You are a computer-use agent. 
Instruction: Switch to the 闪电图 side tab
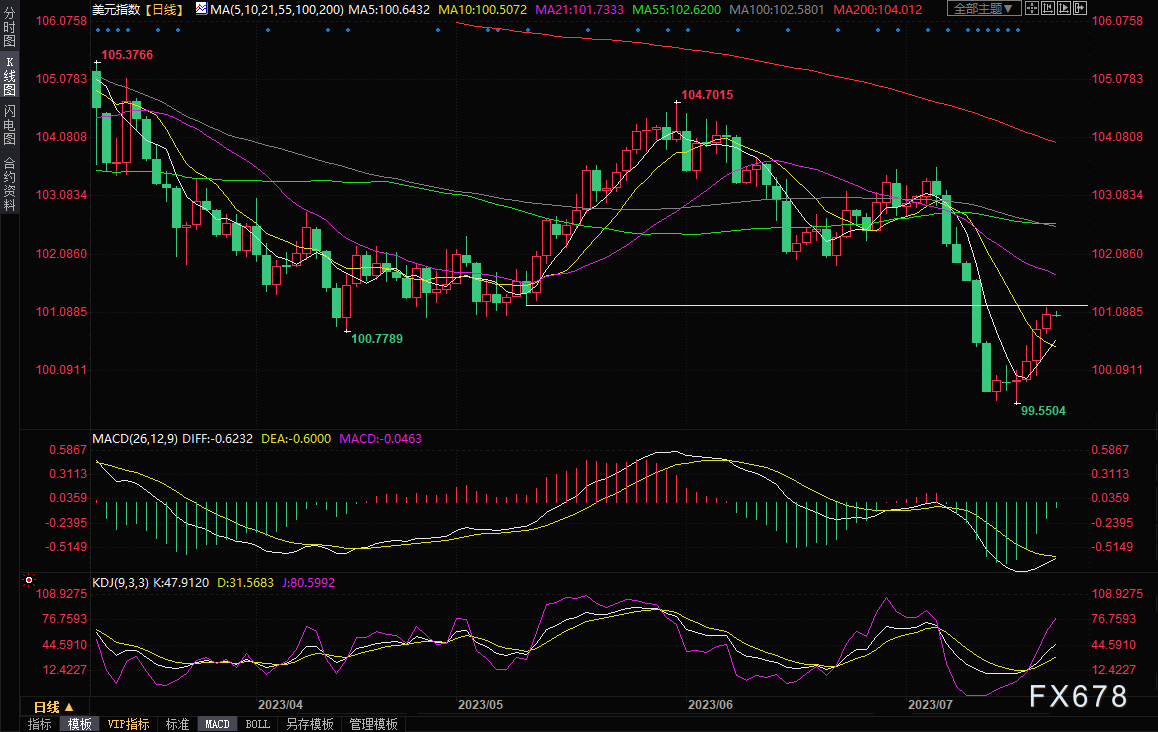tap(10, 124)
